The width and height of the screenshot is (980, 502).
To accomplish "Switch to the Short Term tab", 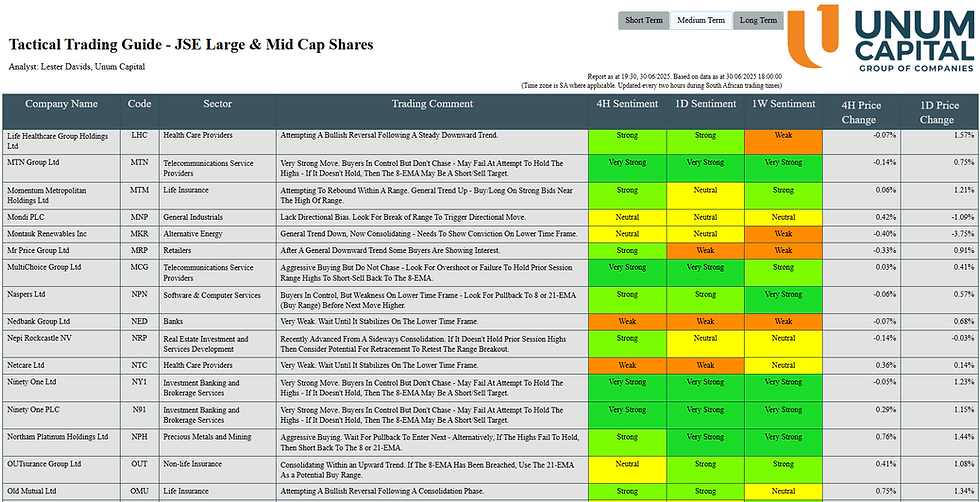I will tap(644, 21).
